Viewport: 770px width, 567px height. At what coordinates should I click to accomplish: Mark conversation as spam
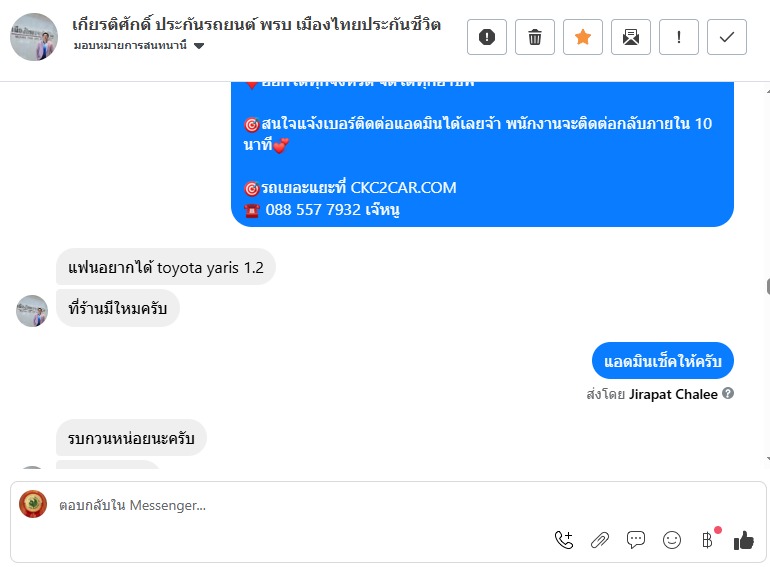click(x=487, y=37)
